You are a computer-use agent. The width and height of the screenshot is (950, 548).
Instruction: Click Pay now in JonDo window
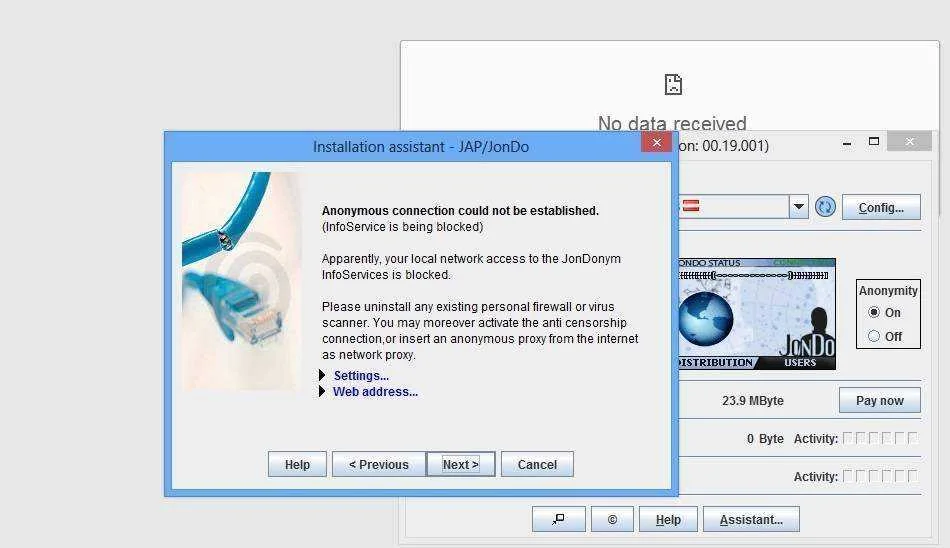click(x=879, y=400)
